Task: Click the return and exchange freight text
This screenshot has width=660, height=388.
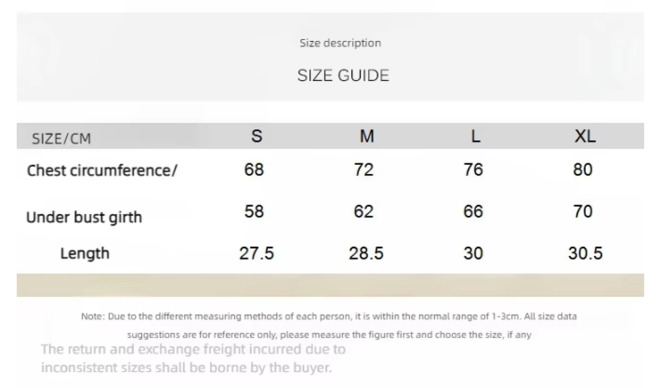Action: click(x=193, y=358)
